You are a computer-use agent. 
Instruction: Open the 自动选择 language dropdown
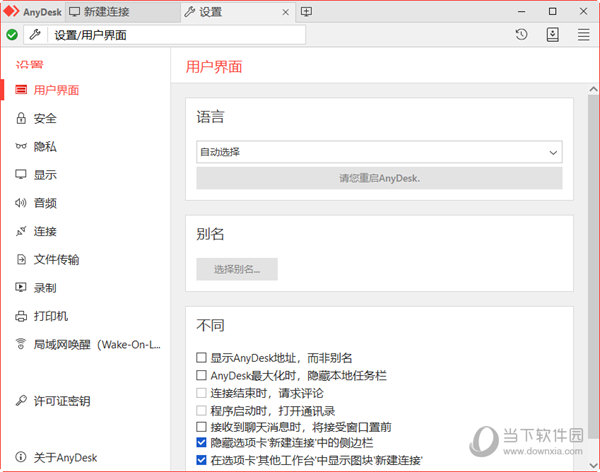(379, 152)
